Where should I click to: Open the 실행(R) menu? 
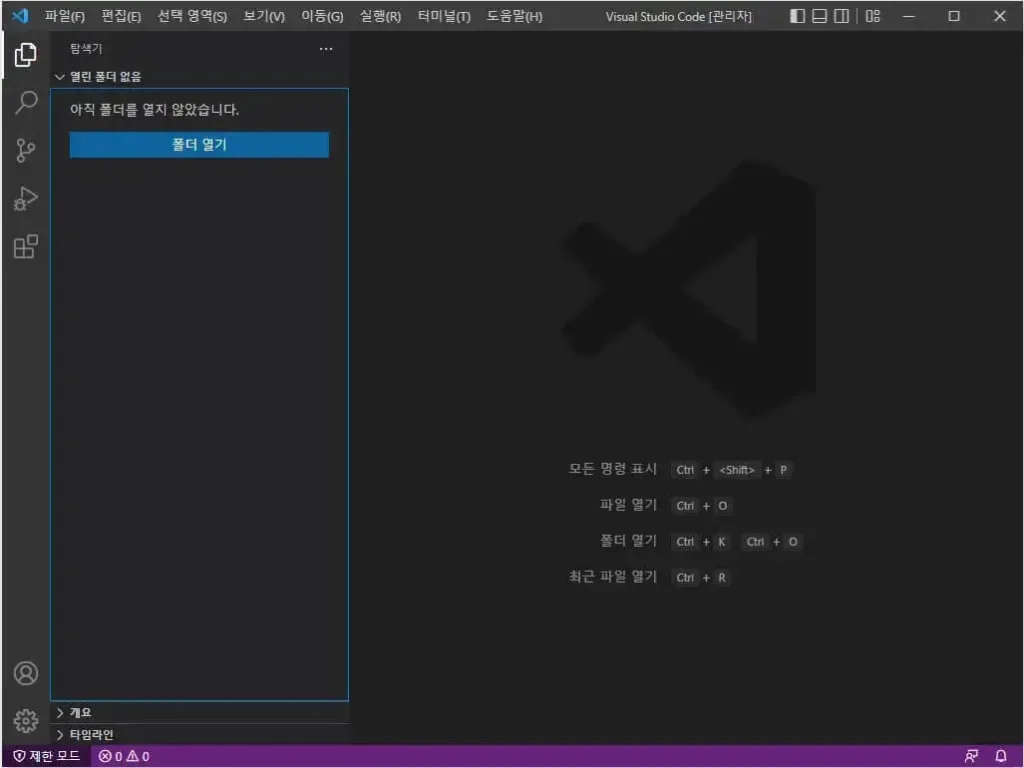coord(380,16)
